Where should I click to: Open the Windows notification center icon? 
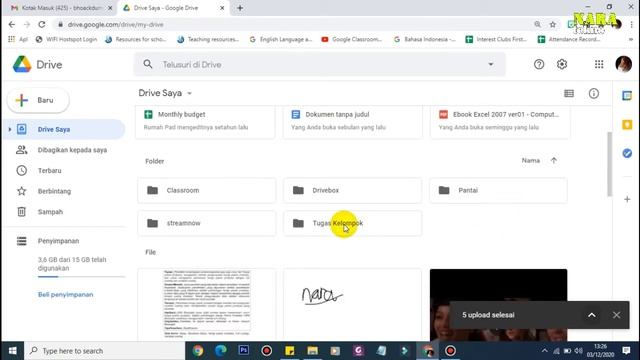626,350
